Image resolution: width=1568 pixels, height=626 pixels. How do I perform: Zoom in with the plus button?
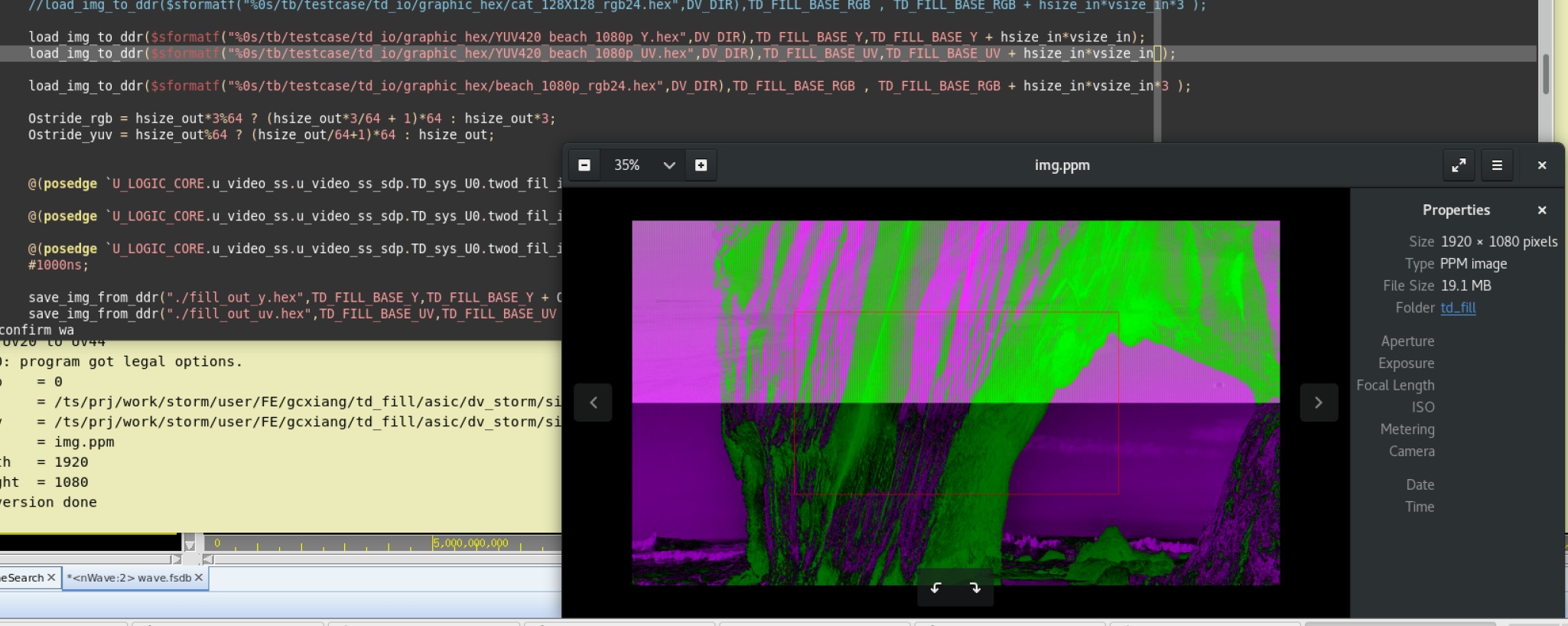(x=701, y=165)
